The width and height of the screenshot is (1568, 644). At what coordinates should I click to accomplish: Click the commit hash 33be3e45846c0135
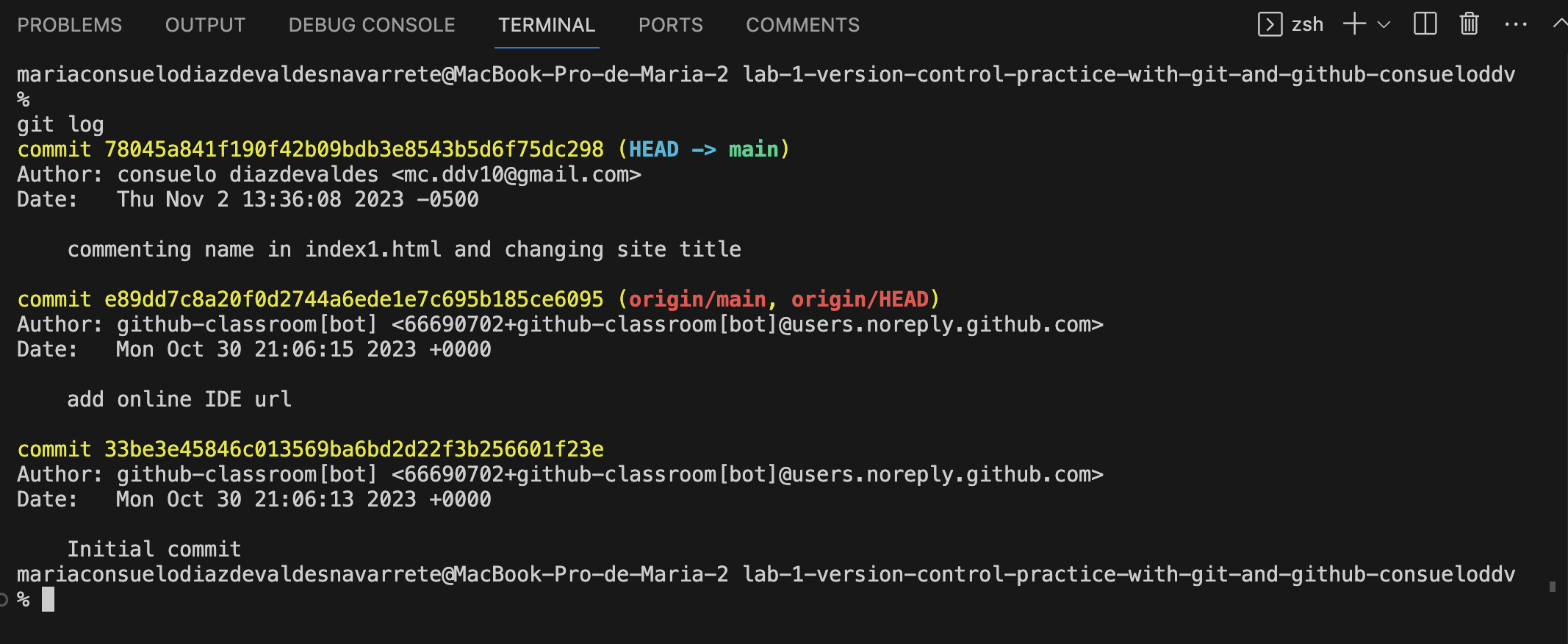tap(354, 449)
